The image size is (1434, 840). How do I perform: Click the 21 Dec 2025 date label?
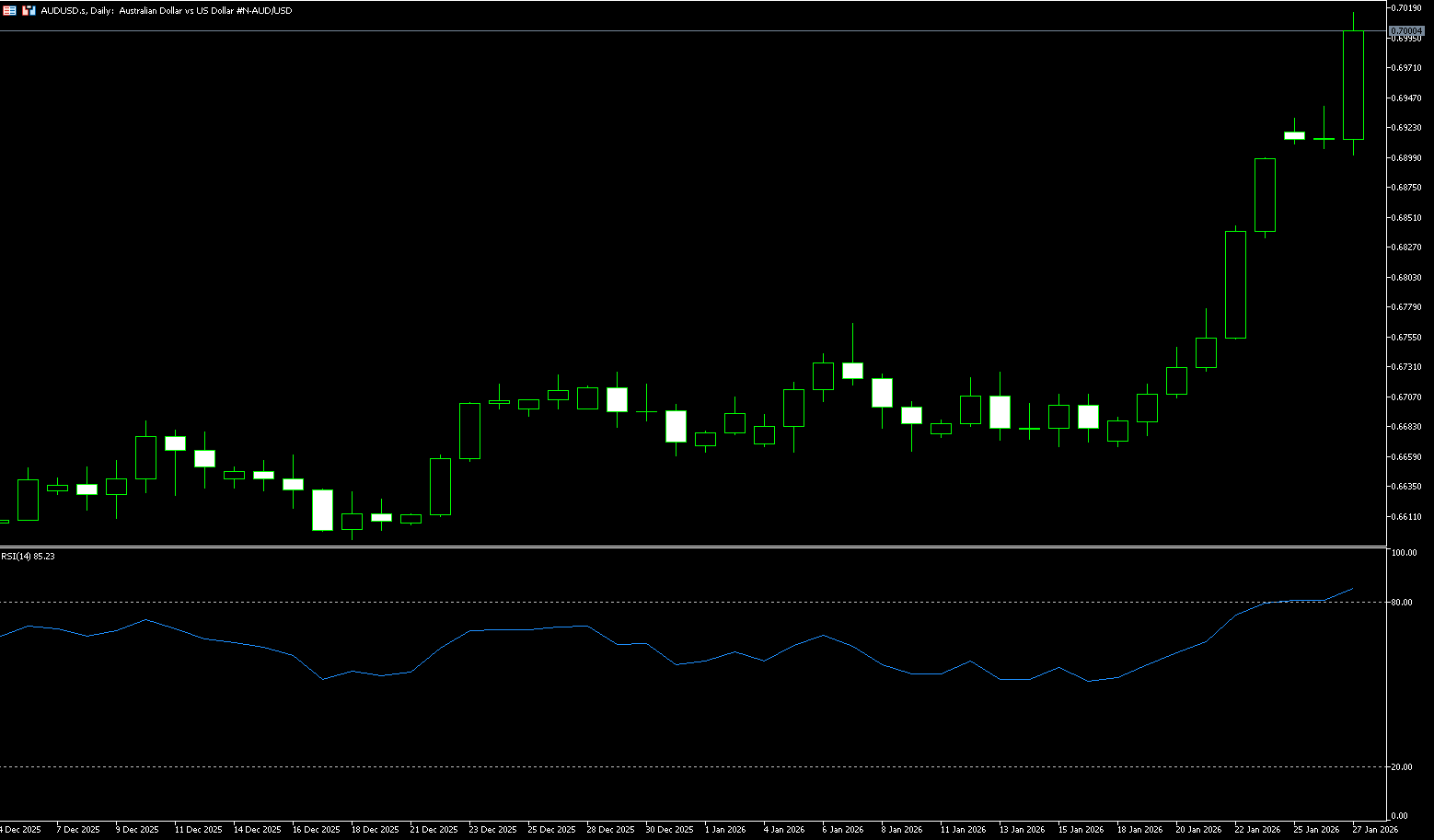(x=434, y=829)
